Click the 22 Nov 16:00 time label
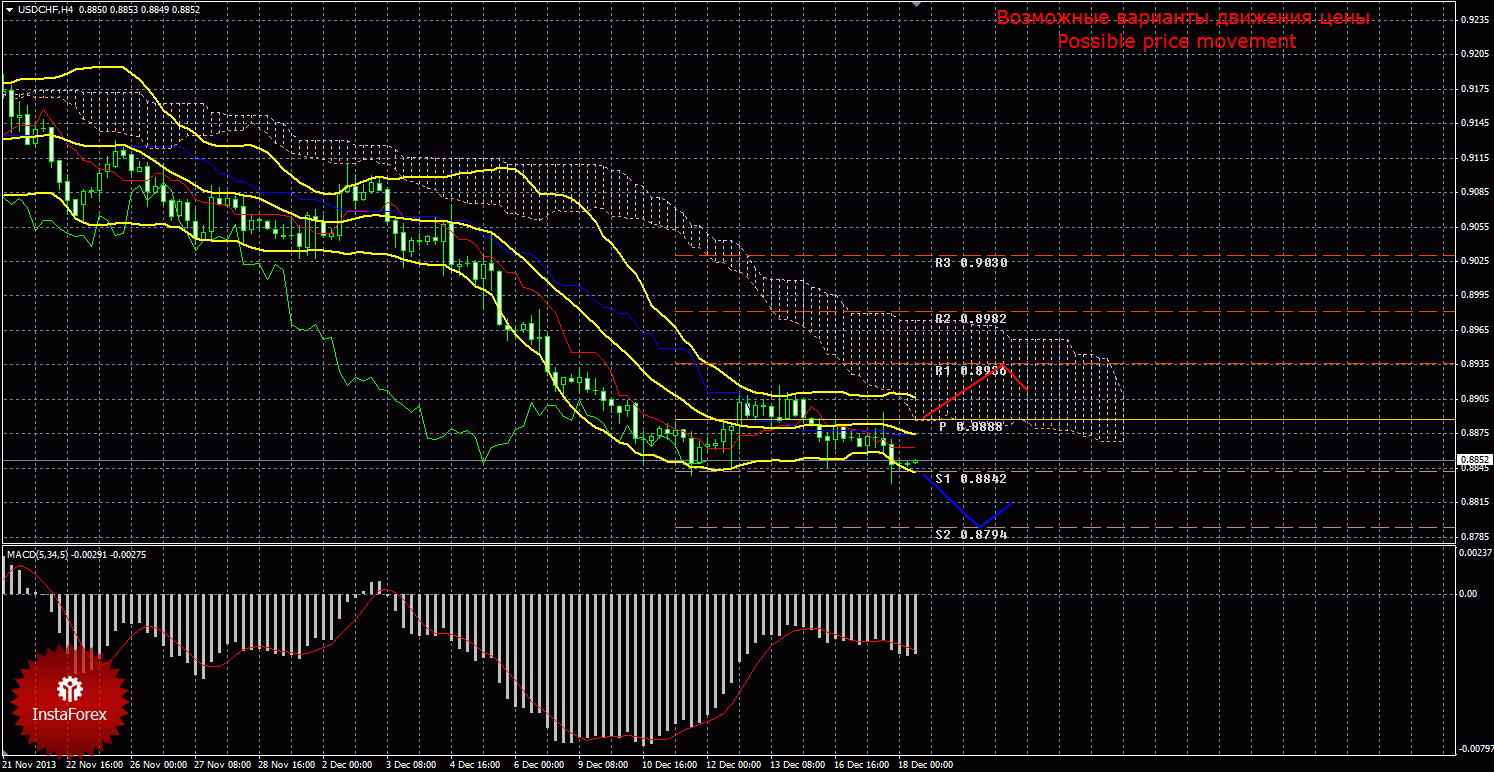 point(95,765)
